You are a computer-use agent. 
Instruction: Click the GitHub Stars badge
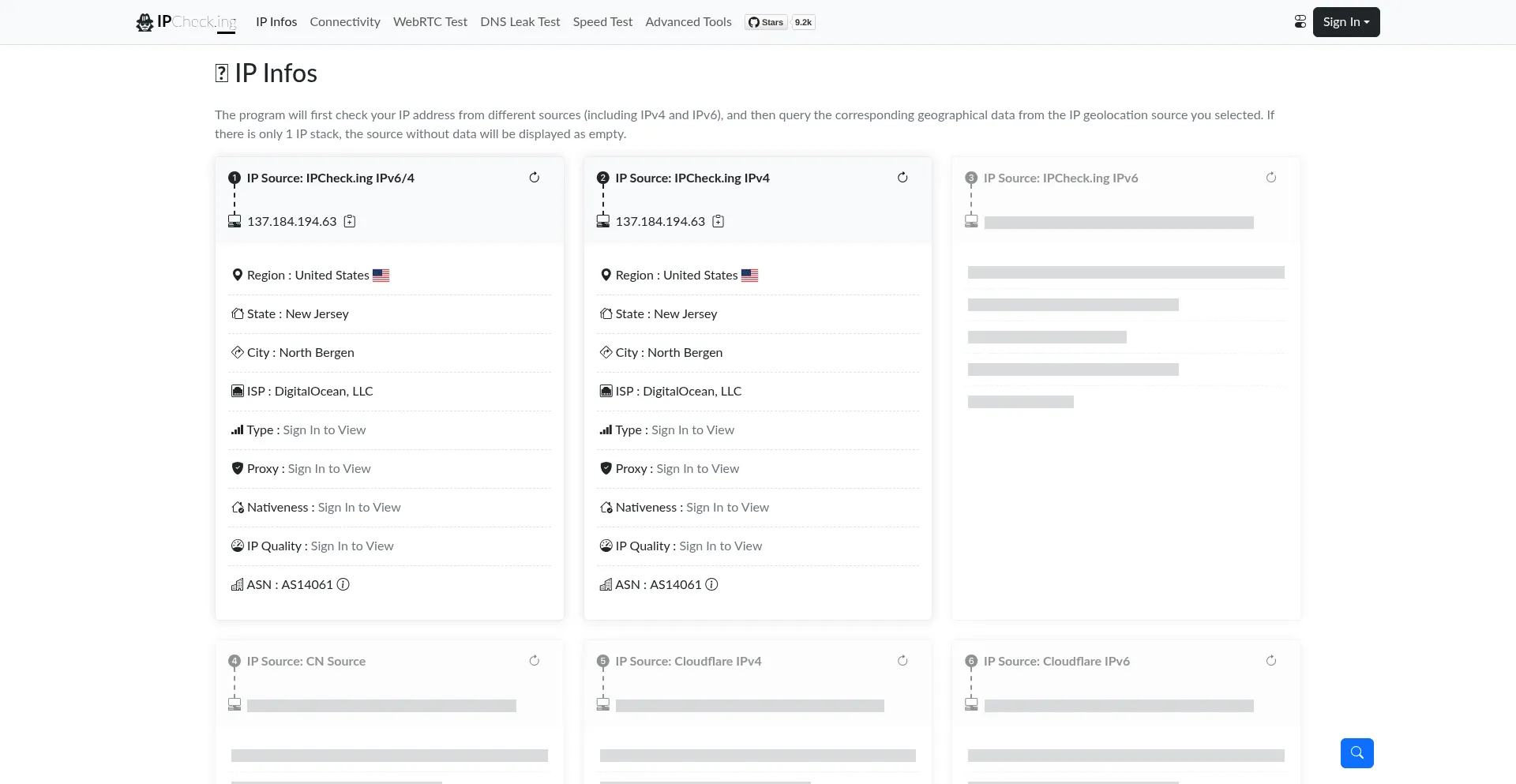coord(779,22)
